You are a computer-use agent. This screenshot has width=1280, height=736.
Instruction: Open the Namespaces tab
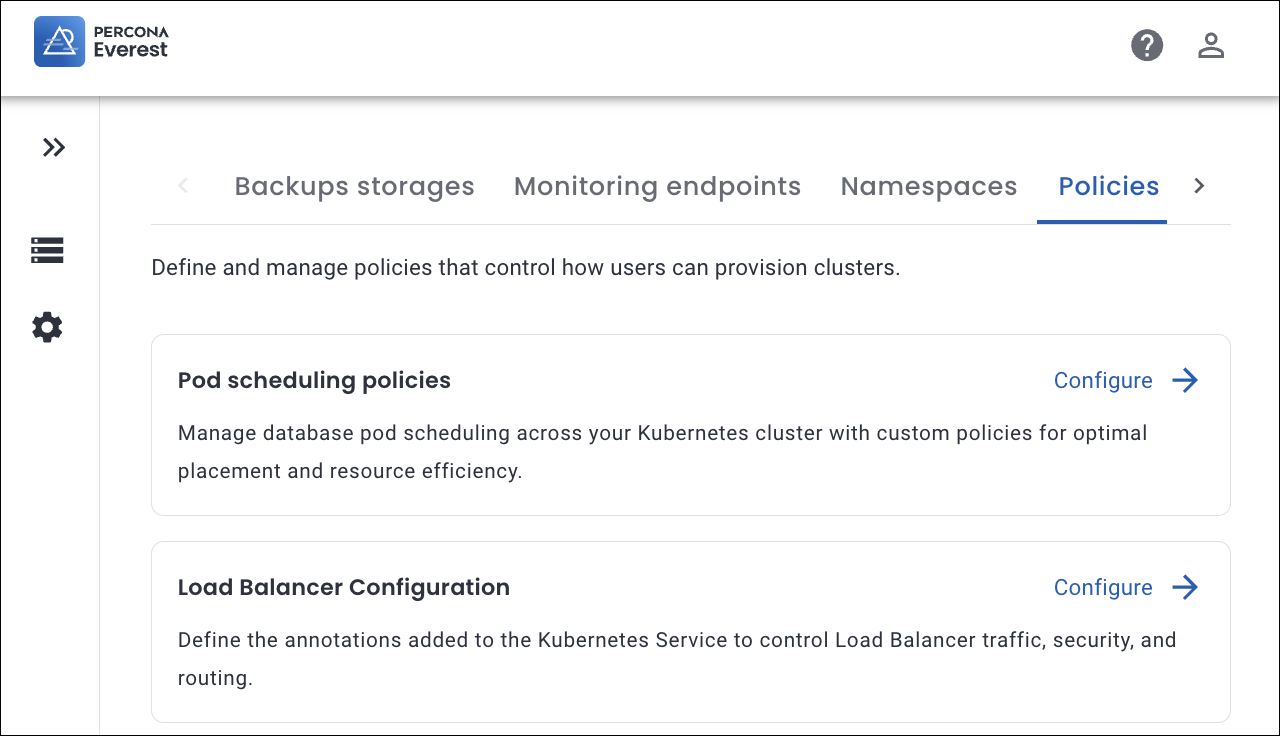click(928, 186)
